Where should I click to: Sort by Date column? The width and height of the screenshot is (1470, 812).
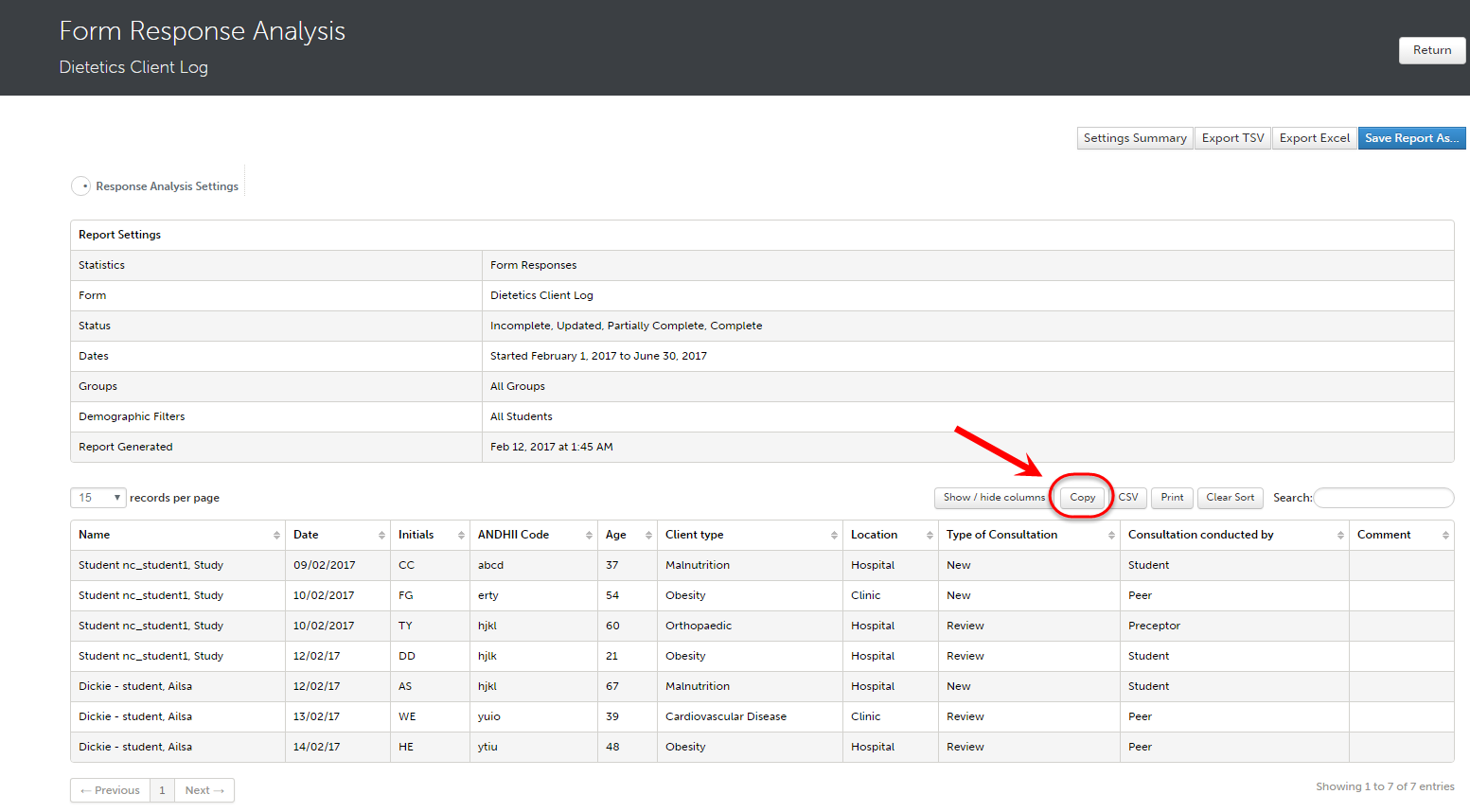tap(337, 535)
